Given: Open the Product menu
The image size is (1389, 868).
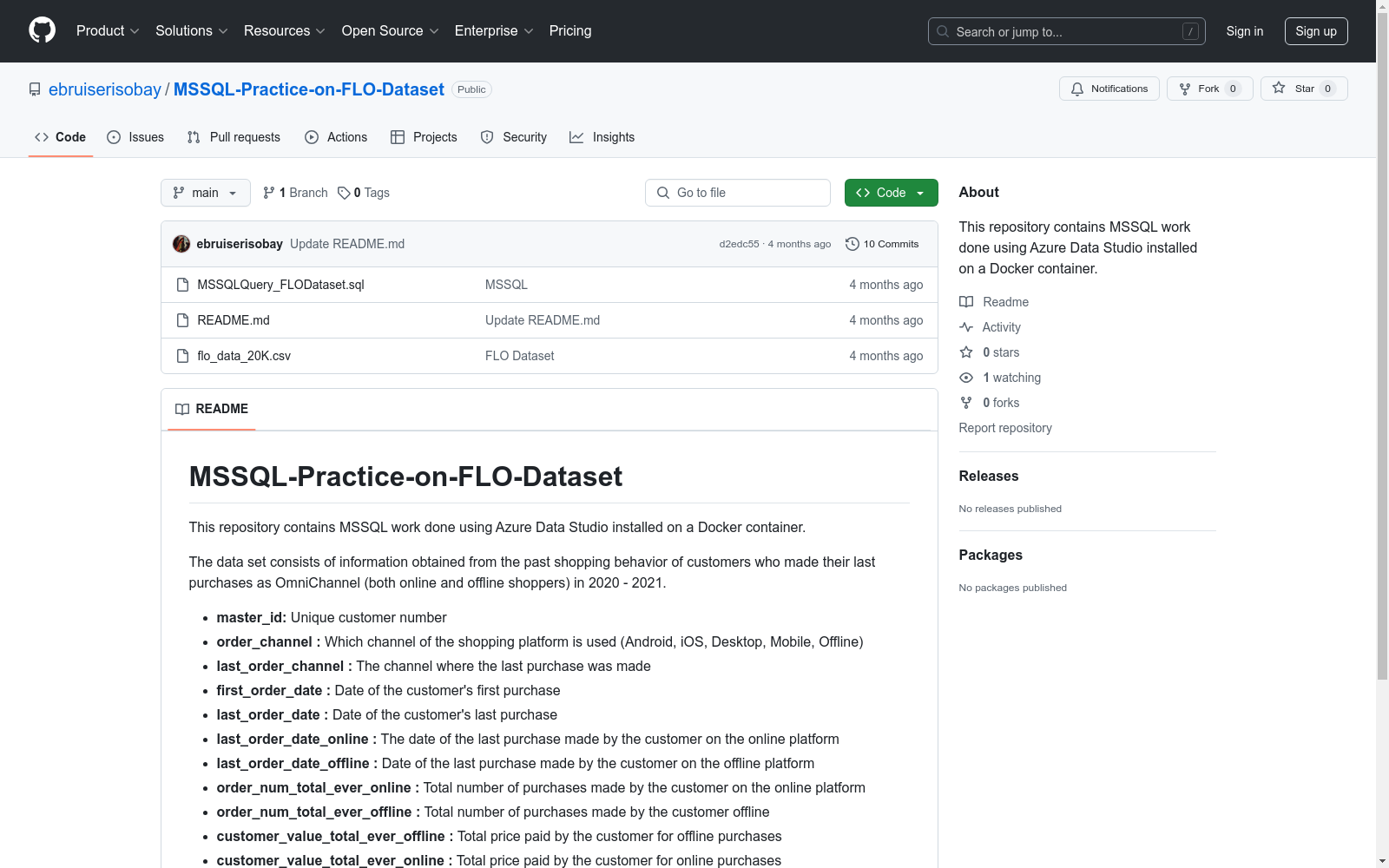Looking at the screenshot, I should (x=108, y=30).
